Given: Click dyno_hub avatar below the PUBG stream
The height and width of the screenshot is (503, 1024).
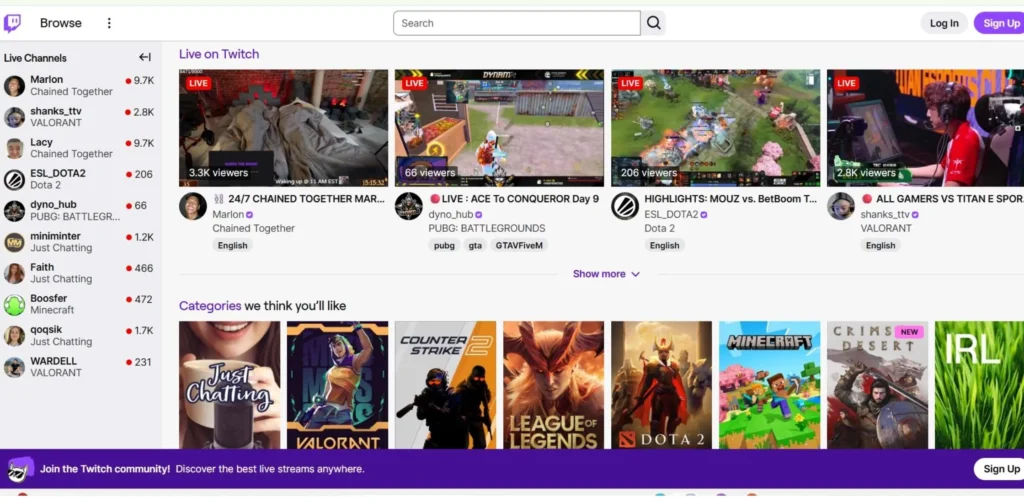Looking at the screenshot, I should [x=409, y=206].
